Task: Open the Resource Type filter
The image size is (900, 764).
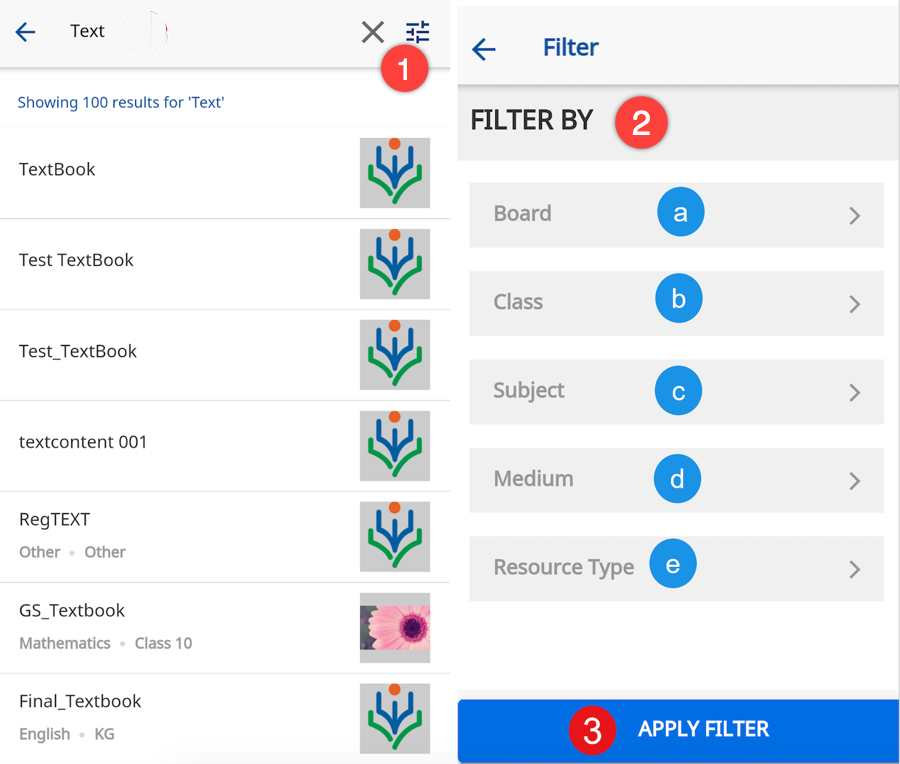Action: [x=676, y=568]
